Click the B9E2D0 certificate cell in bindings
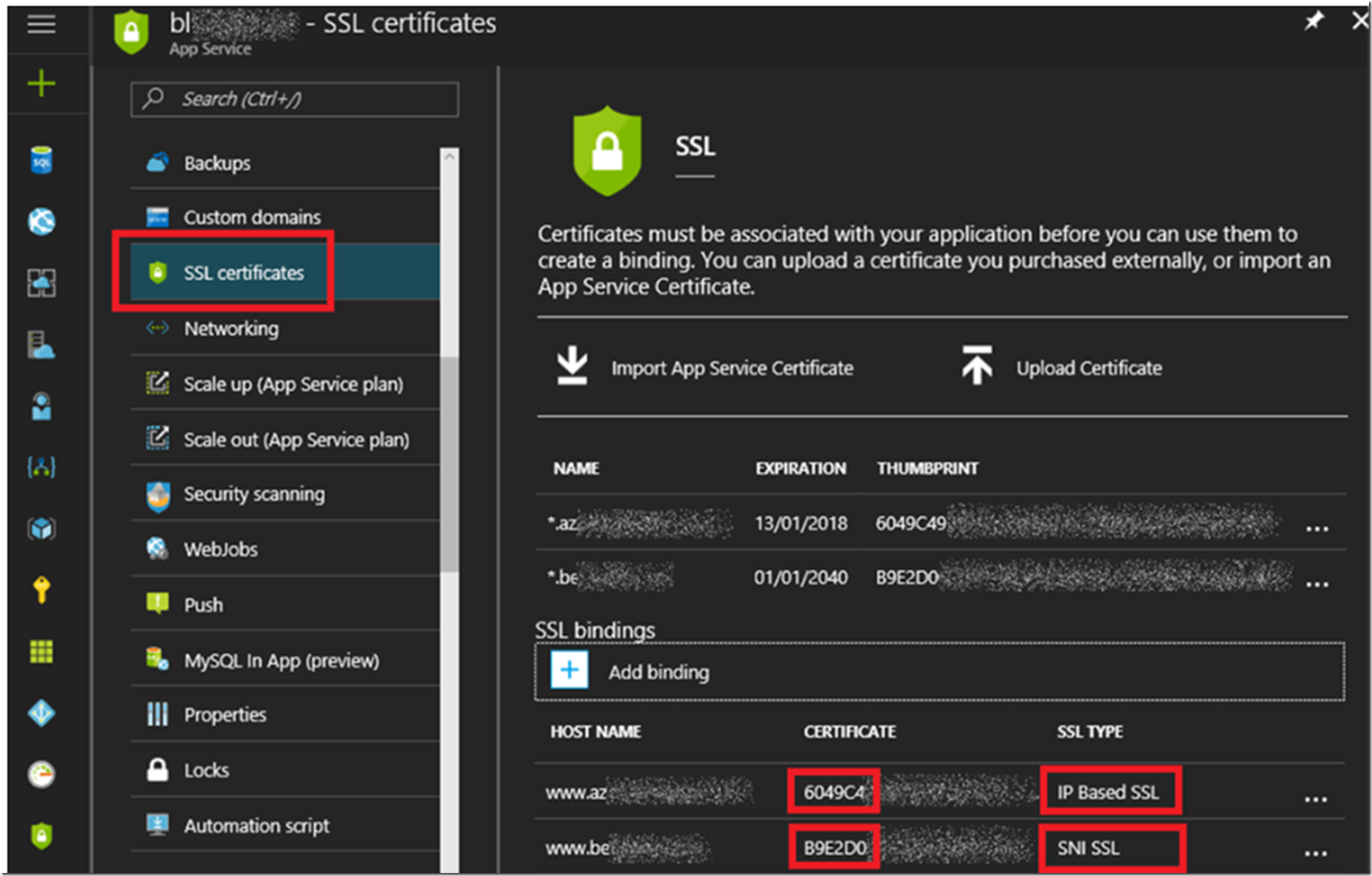The width and height of the screenshot is (1372, 876). tap(835, 848)
